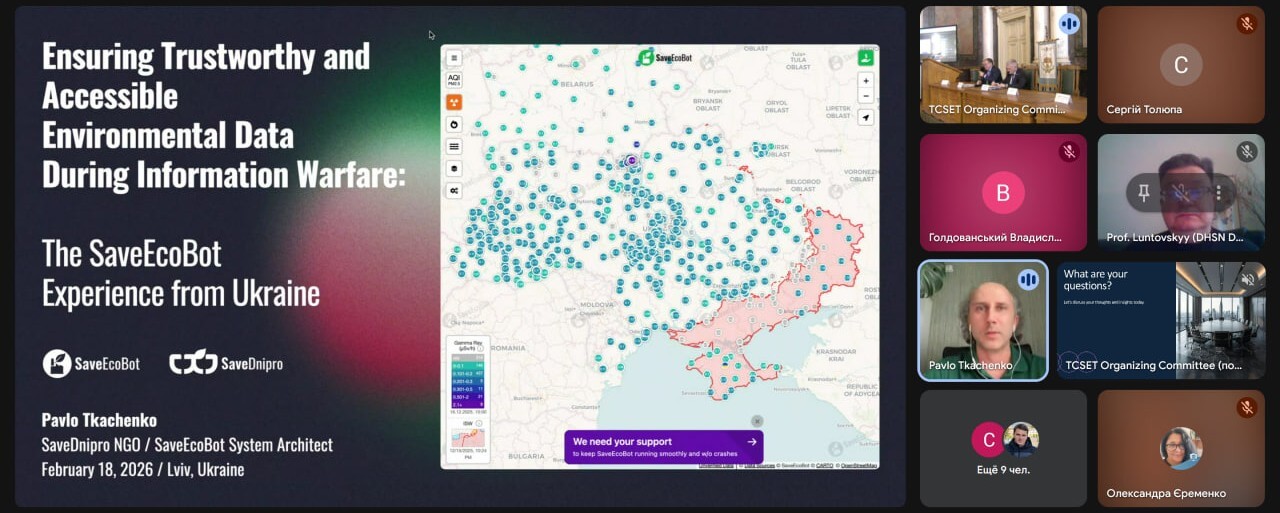Click the map location arrow button

tap(866, 117)
